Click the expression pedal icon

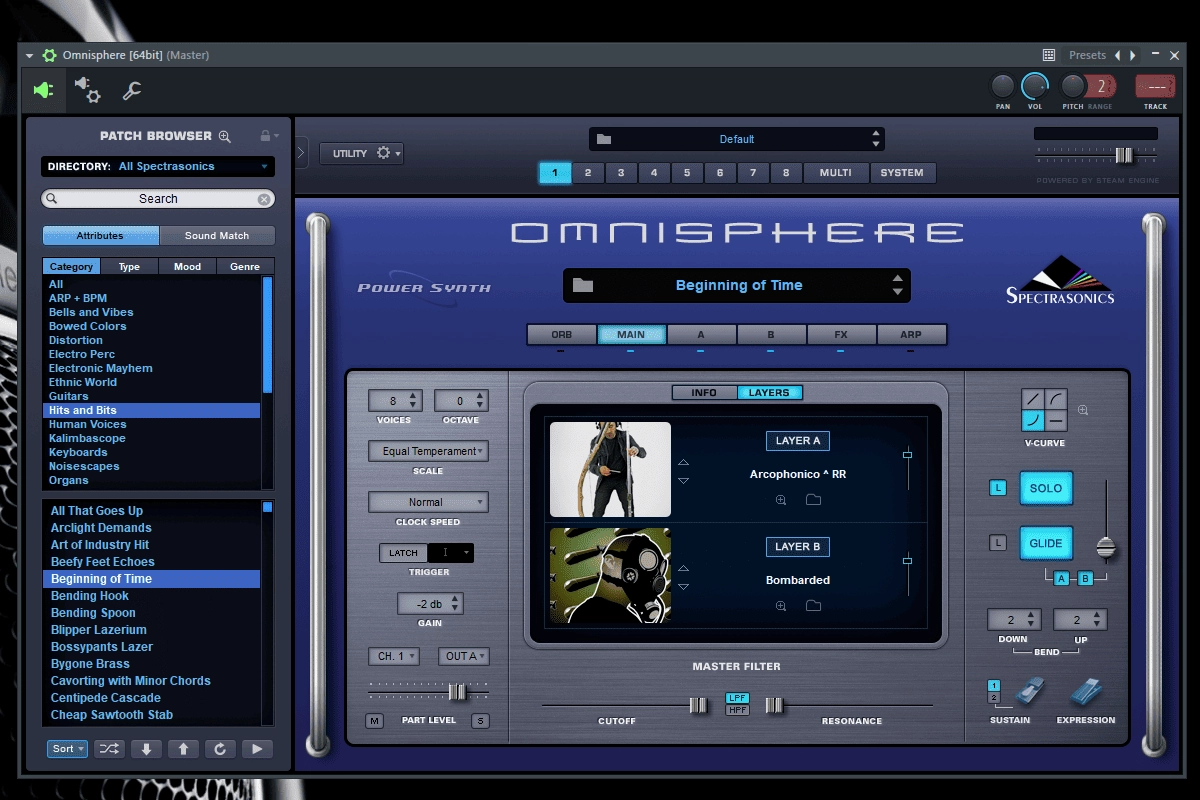pyautogui.click(x=1085, y=692)
